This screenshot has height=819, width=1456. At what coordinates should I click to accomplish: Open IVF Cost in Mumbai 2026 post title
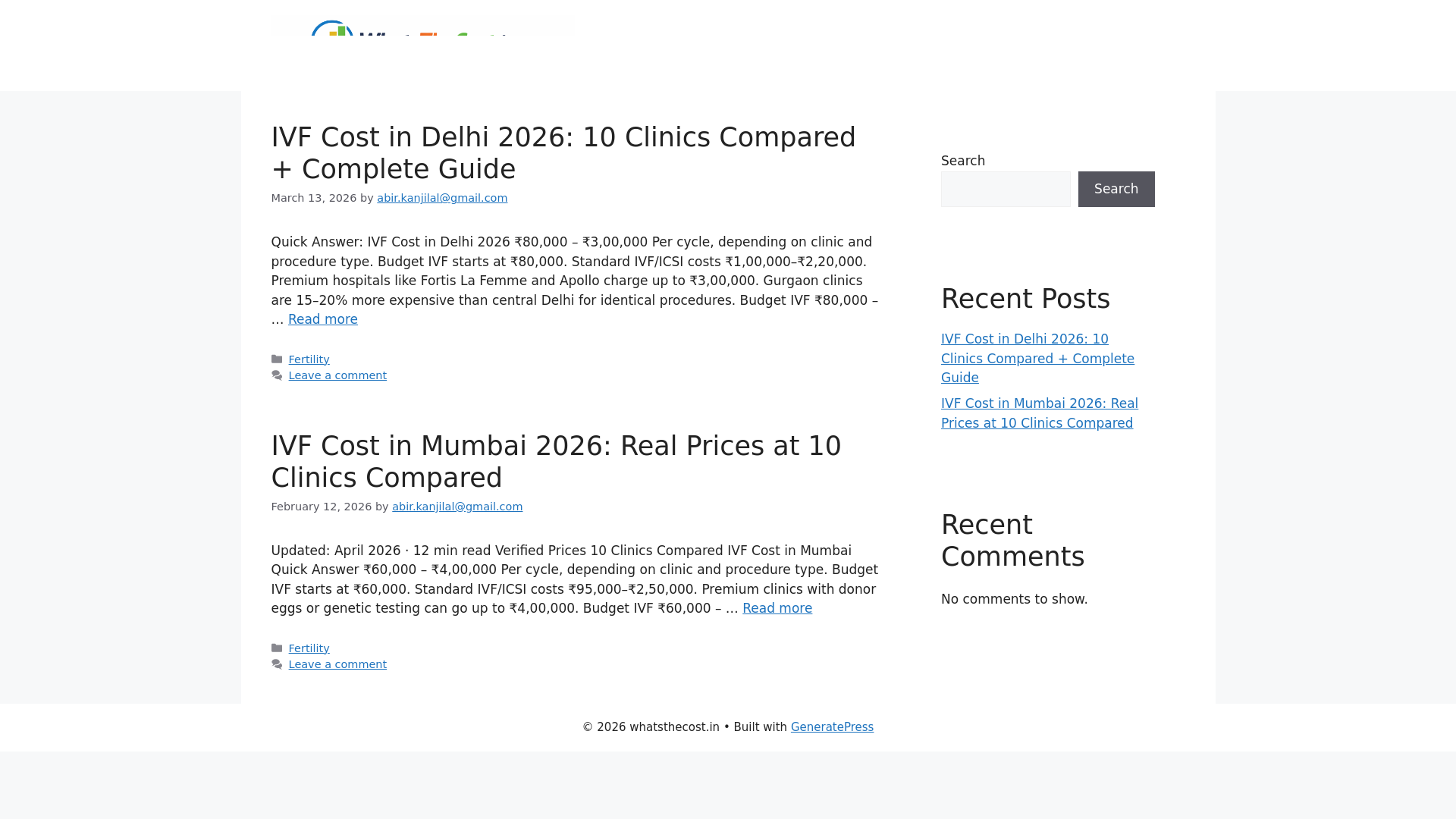[x=556, y=462]
